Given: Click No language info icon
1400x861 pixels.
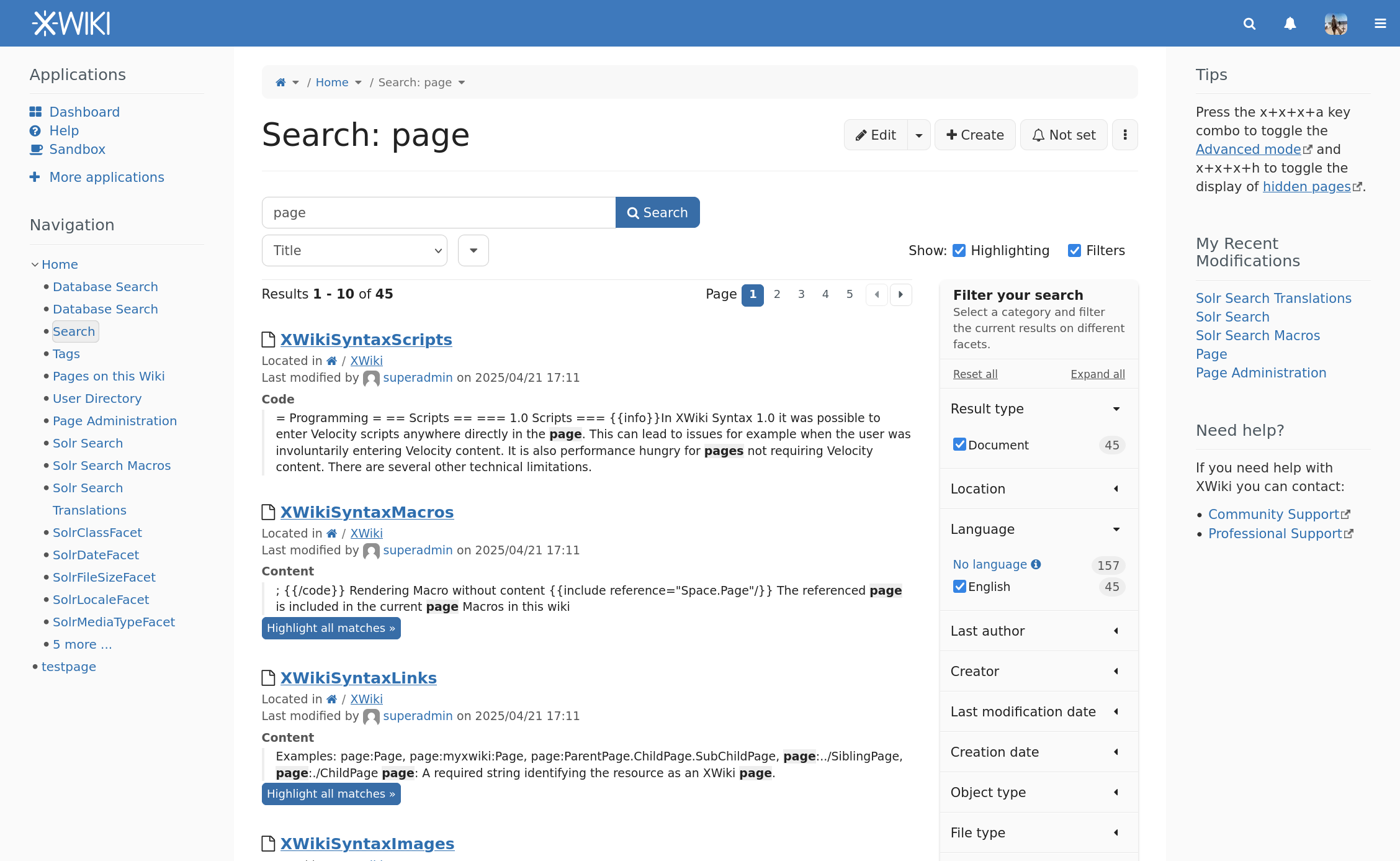Looking at the screenshot, I should tap(1036, 564).
